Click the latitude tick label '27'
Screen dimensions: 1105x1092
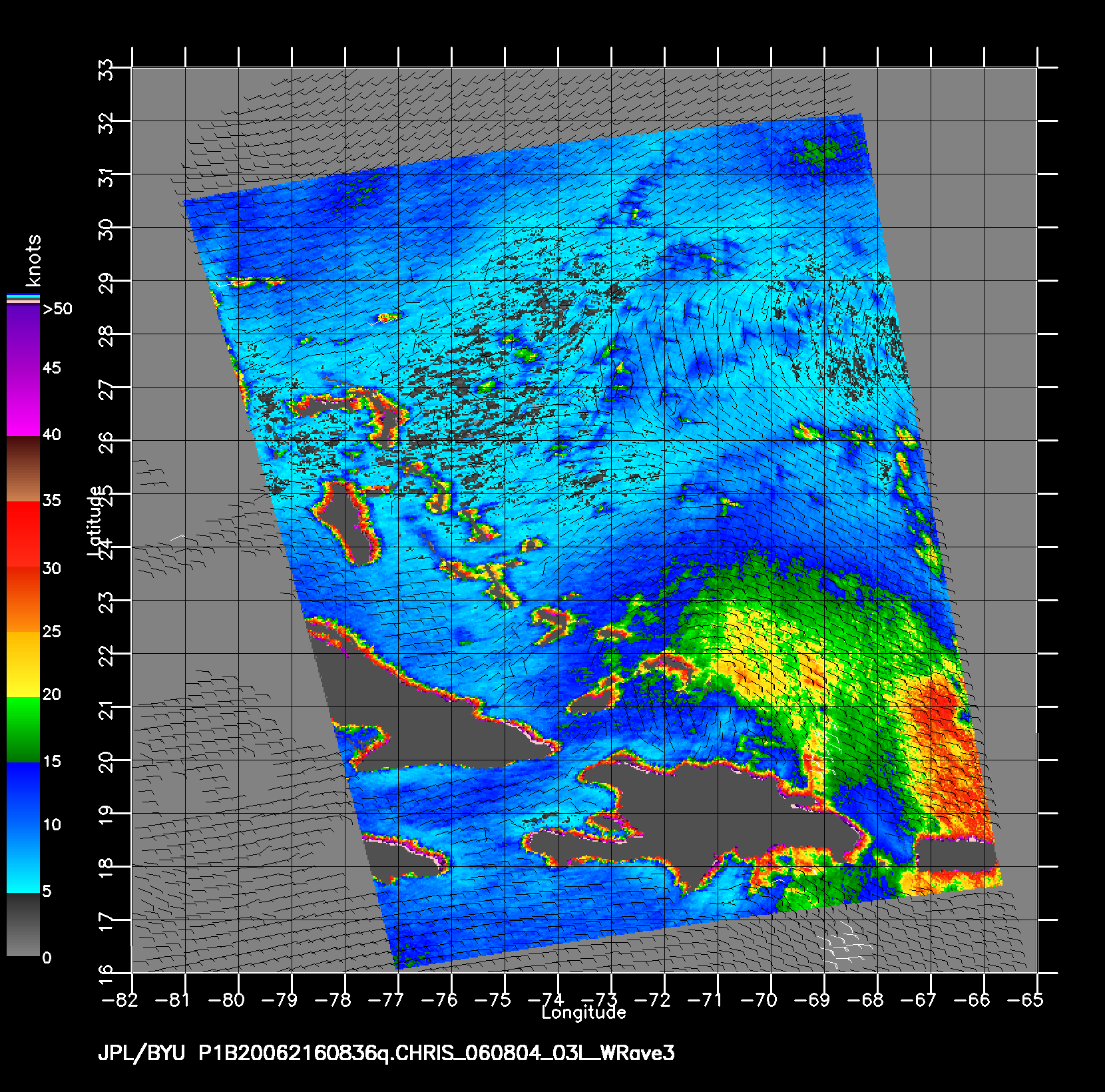[x=105, y=390]
